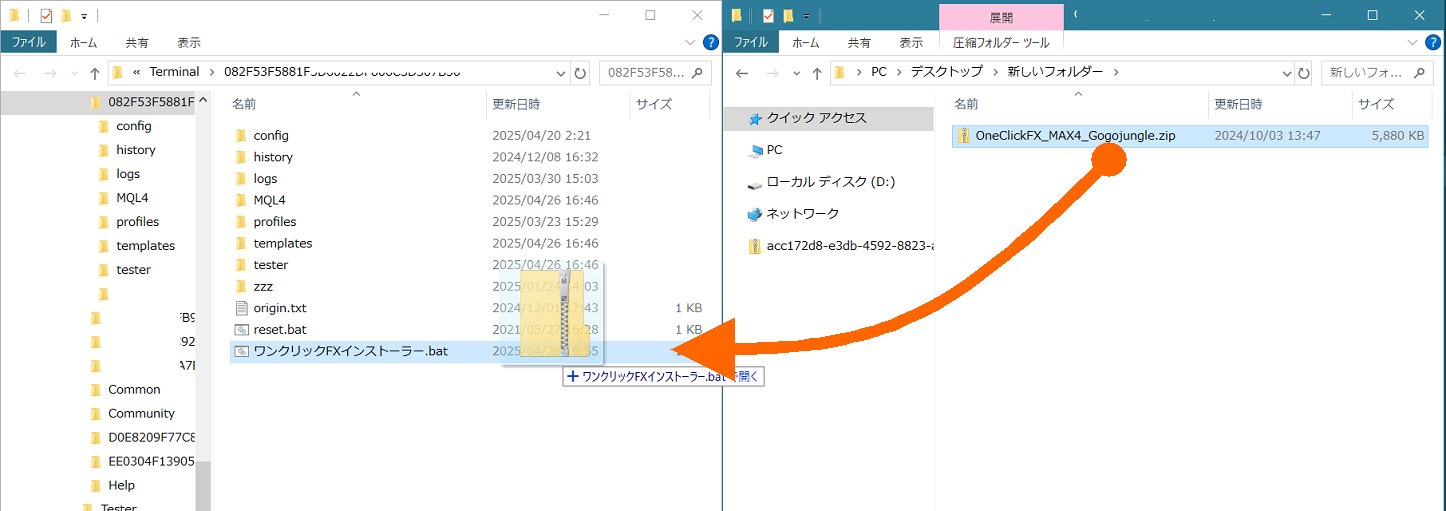This screenshot has width=1446, height=511.
Task: Click the forward arrow in left window
Action: click(x=49, y=72)
